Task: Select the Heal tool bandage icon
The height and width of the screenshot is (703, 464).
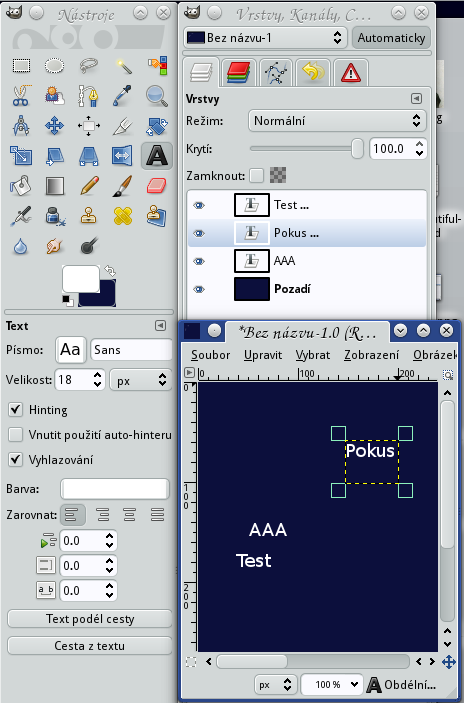Action: (x=123, y=216)
